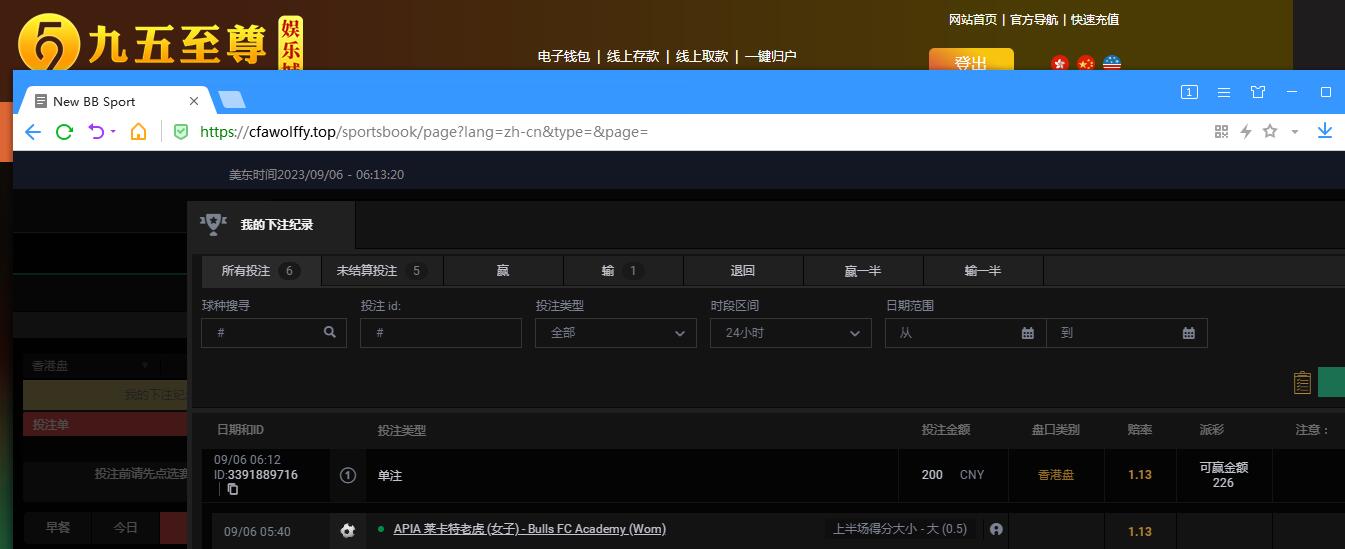1345x549 pixels.
Task: Click the 电子钱包 link
Action: click(x=564, y=57)
